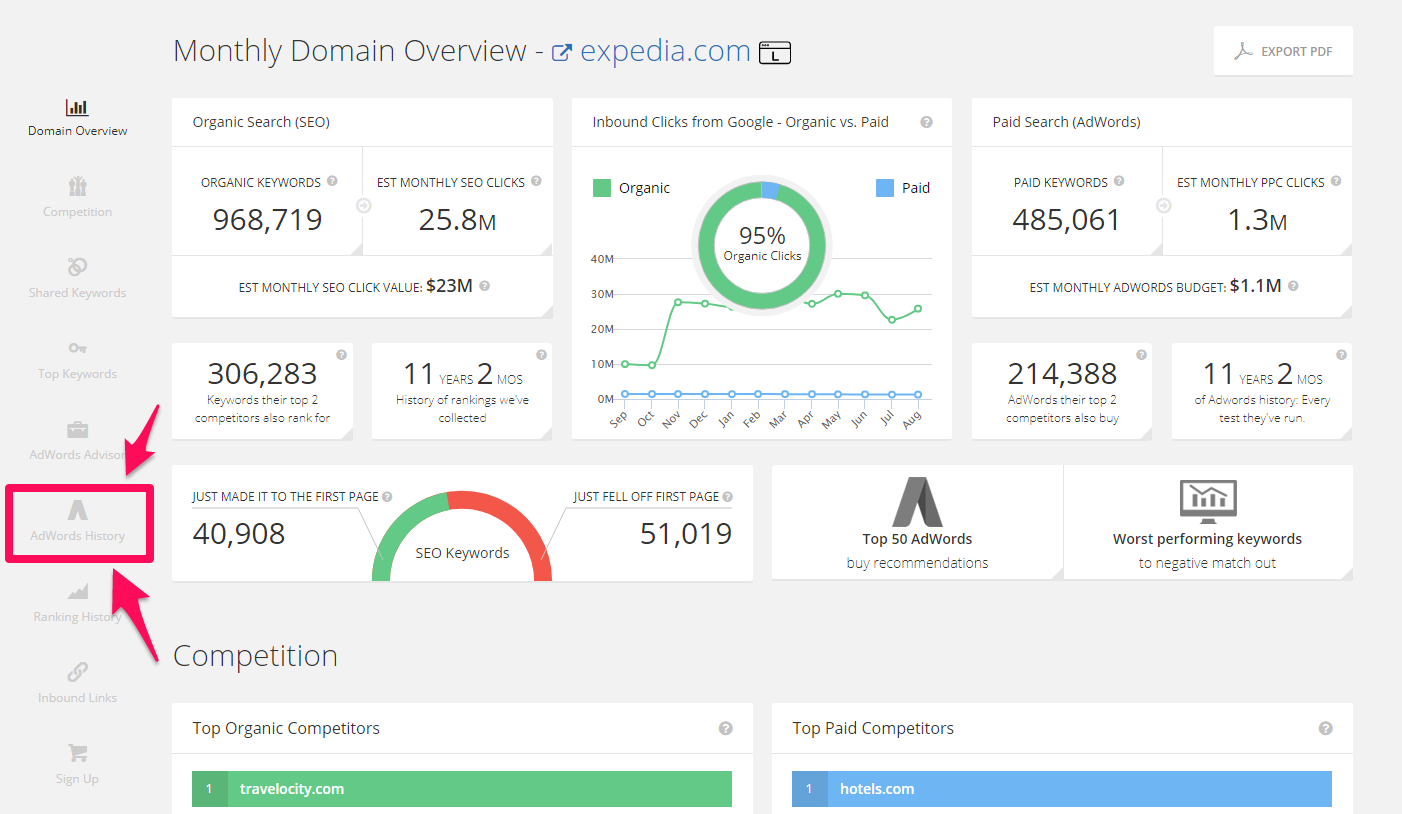
Task: Select the travelocity.com competitor bar
Action: pos(462,789)
